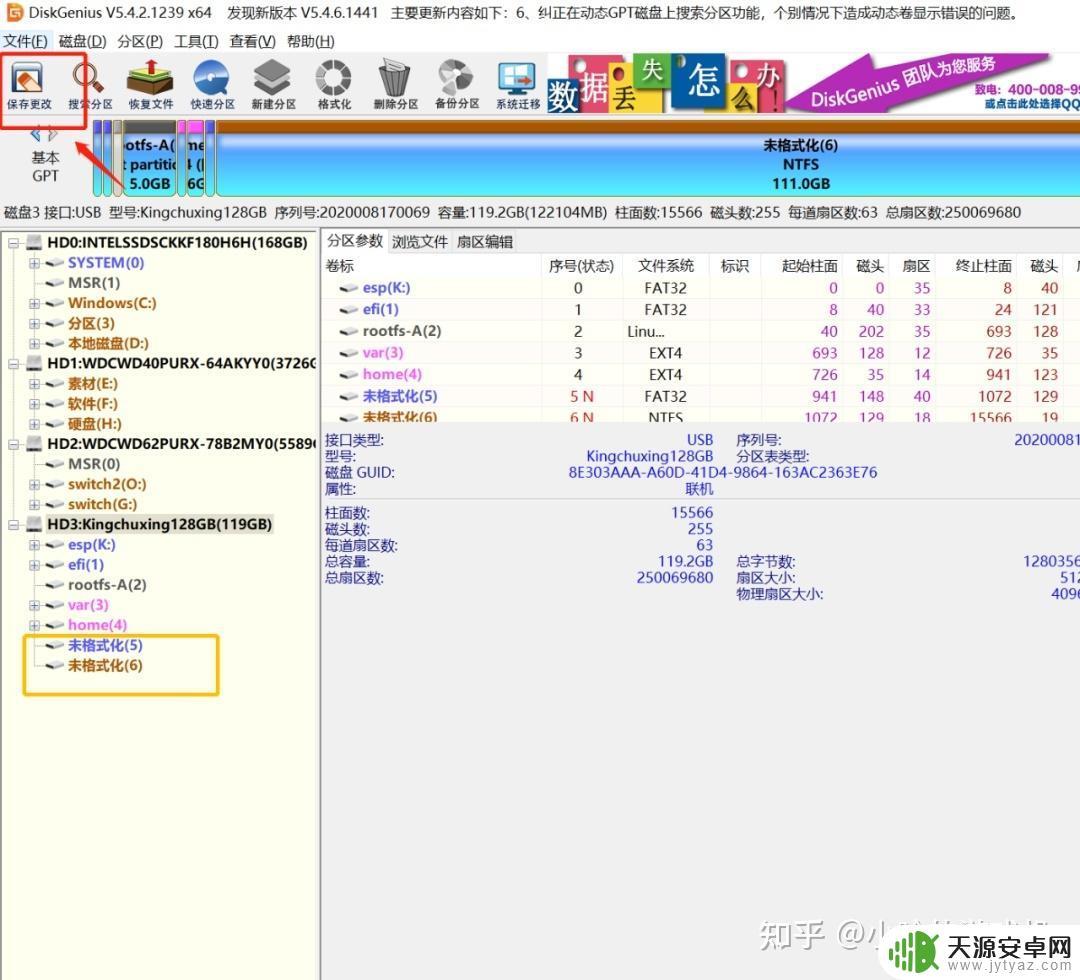Click the 序号(状态) column header
1080x980 pixels.
point(581,266)
